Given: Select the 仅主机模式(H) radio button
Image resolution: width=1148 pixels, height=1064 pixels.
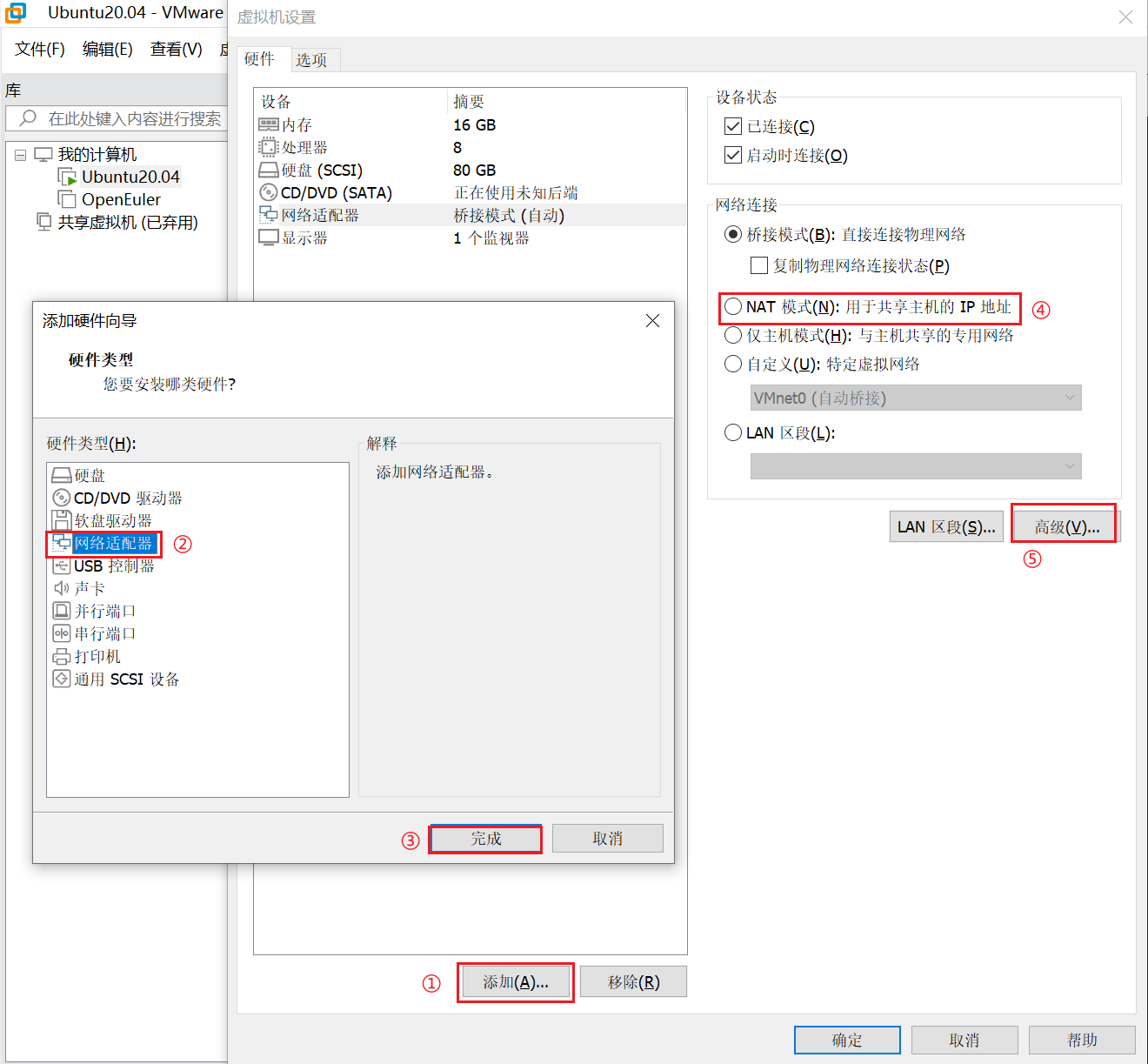Looking at the screenshot, I should click(733, 335).
